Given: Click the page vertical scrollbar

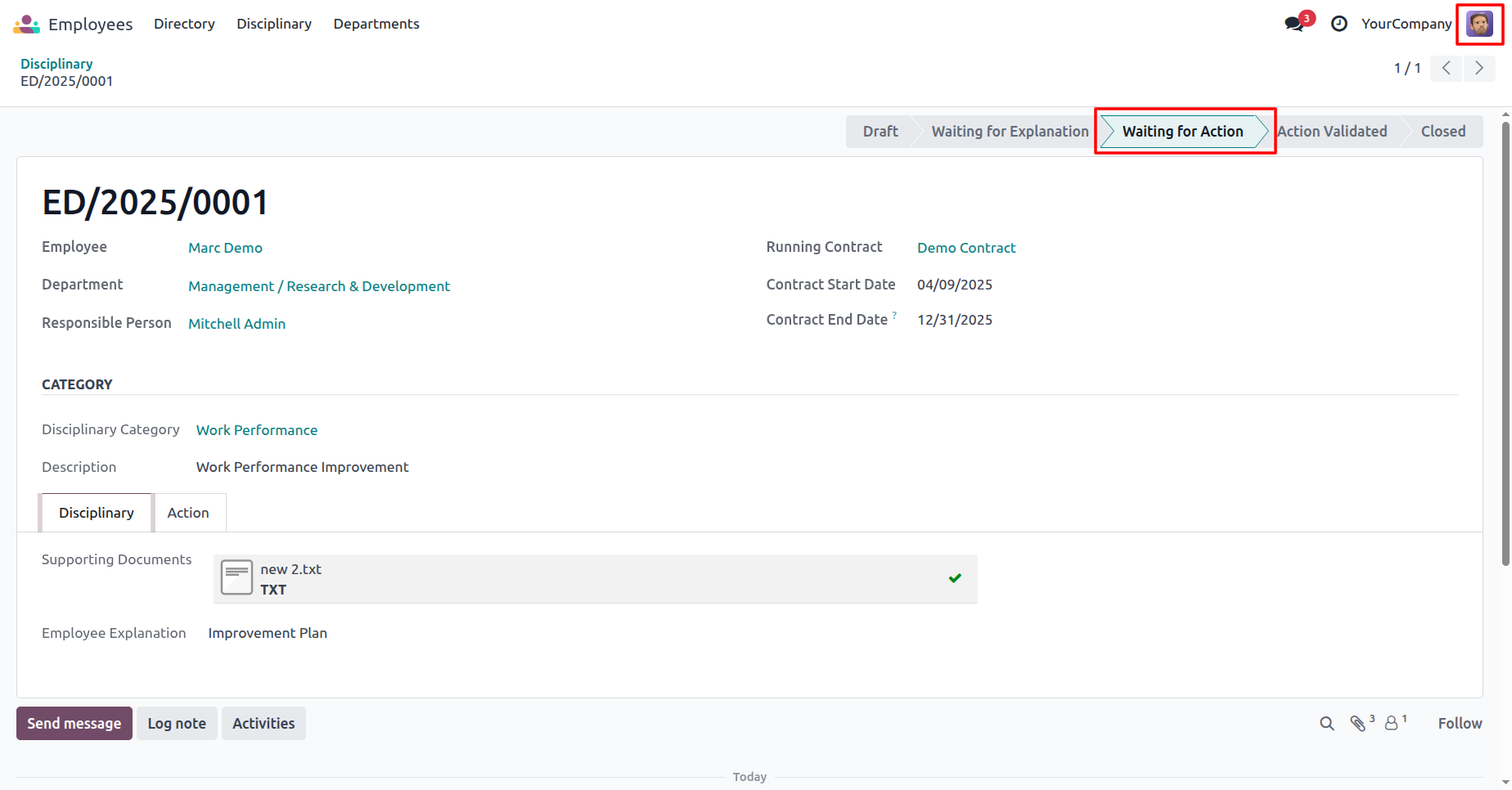Looking at the screenshot, I should tap(1505, 343).
